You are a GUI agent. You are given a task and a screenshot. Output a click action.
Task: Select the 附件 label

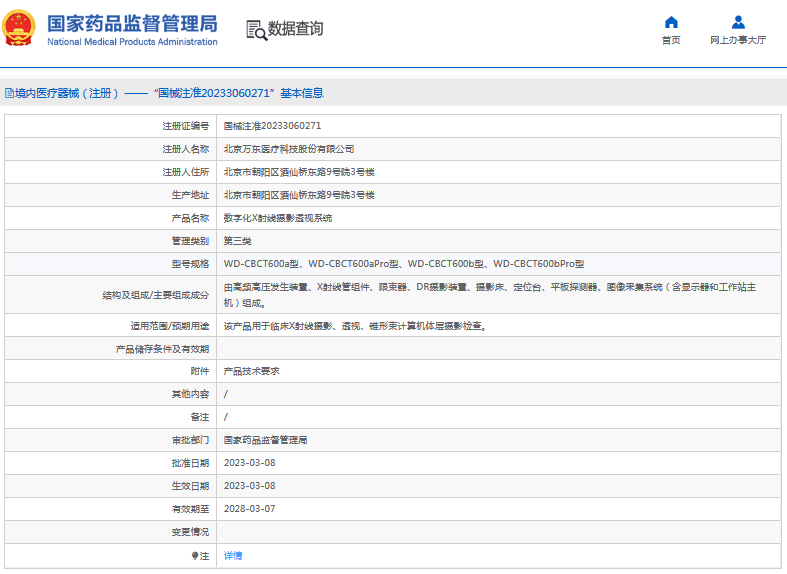click(200, 371)
